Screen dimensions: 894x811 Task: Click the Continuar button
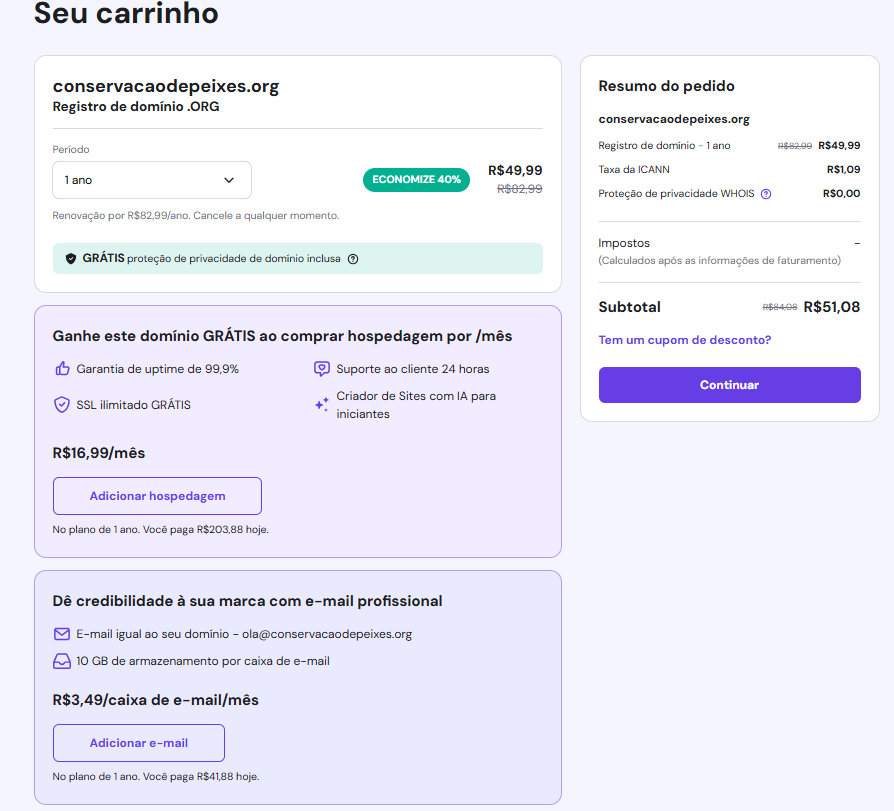pyautogui.click(x=729, y=385)
